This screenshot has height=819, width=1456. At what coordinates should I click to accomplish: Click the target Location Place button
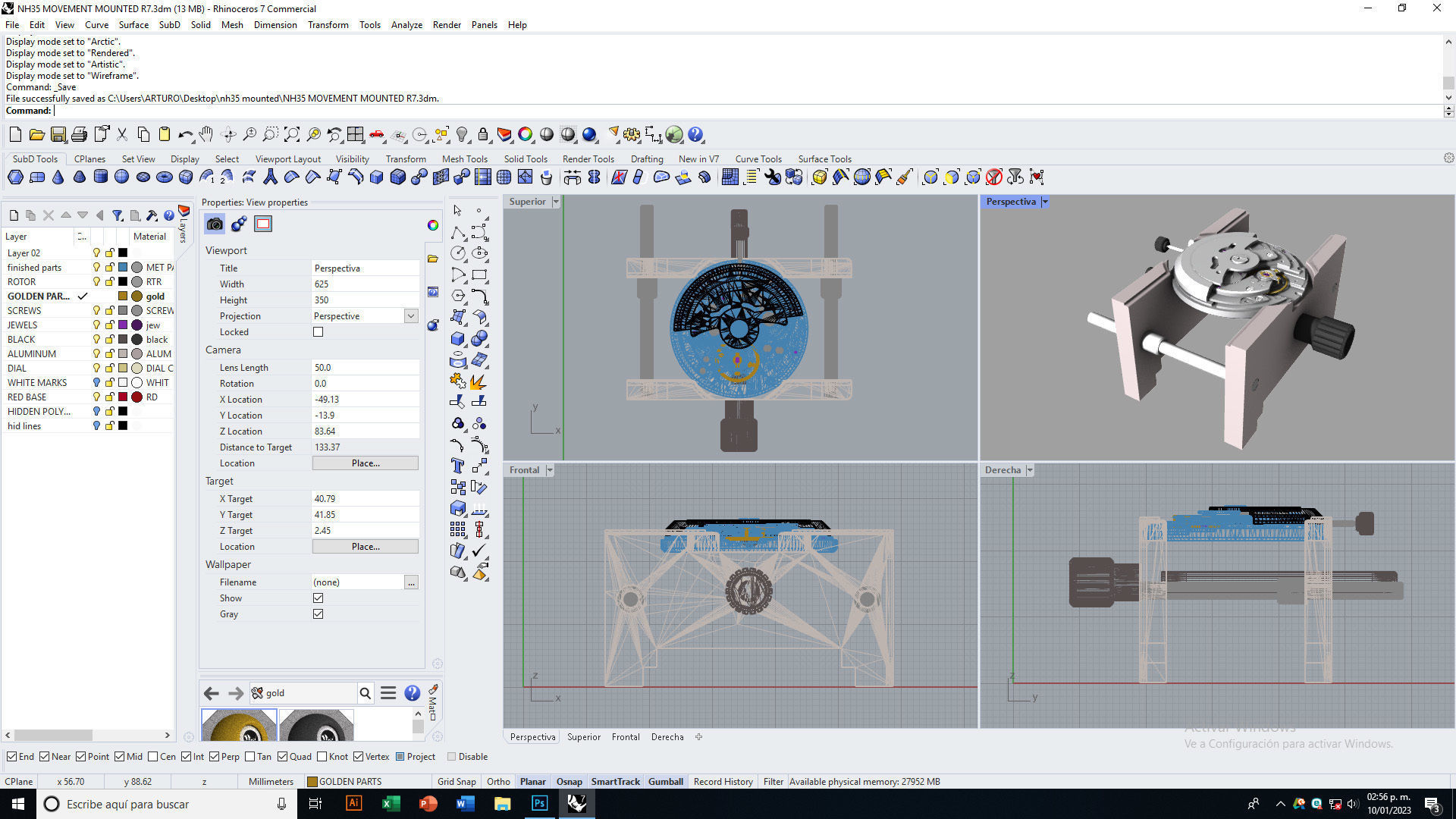point(366,547)
